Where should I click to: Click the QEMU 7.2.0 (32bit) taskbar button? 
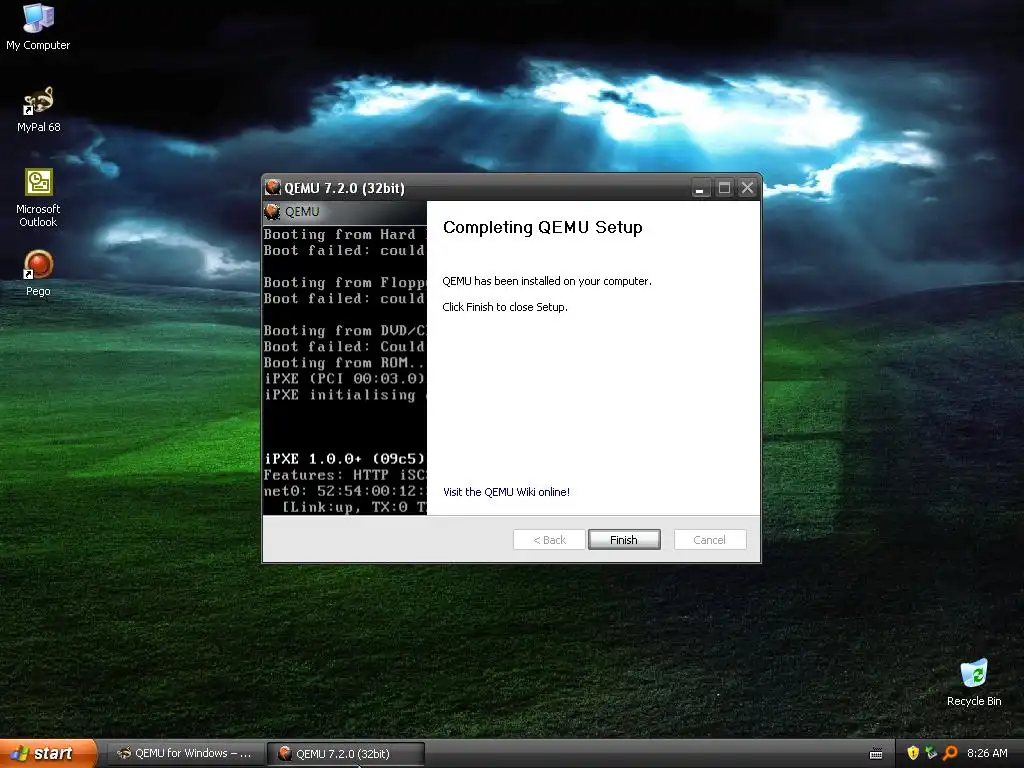pos(346,754)
